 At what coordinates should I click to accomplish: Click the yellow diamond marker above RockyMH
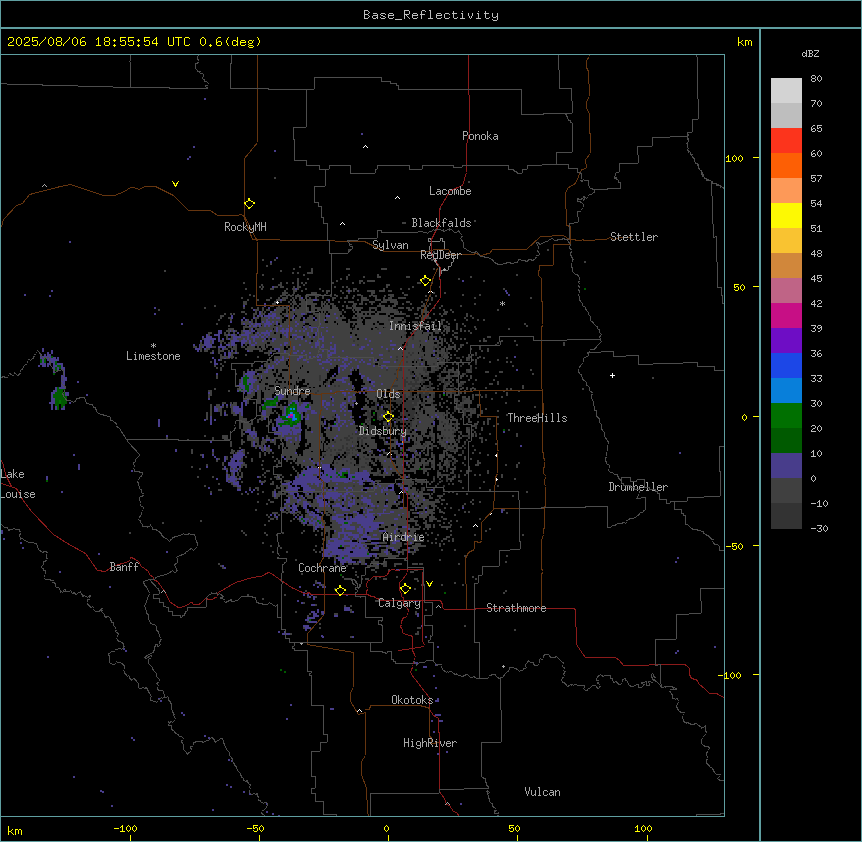250,204
